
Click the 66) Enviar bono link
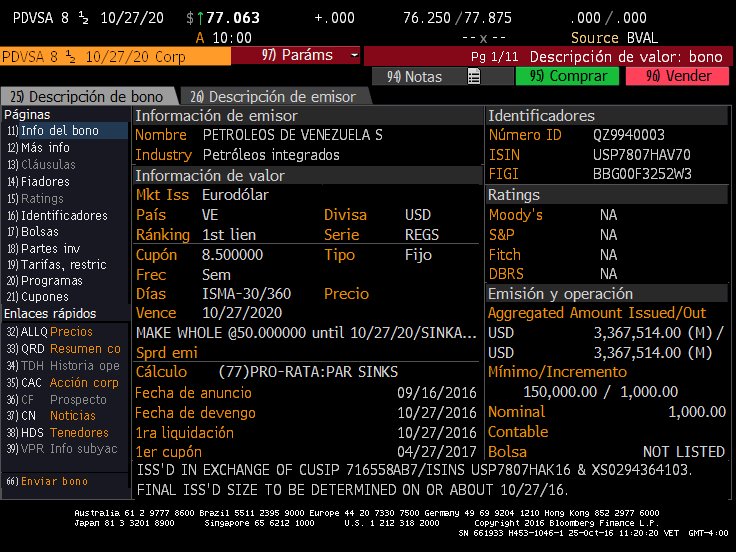pos(47,481)
